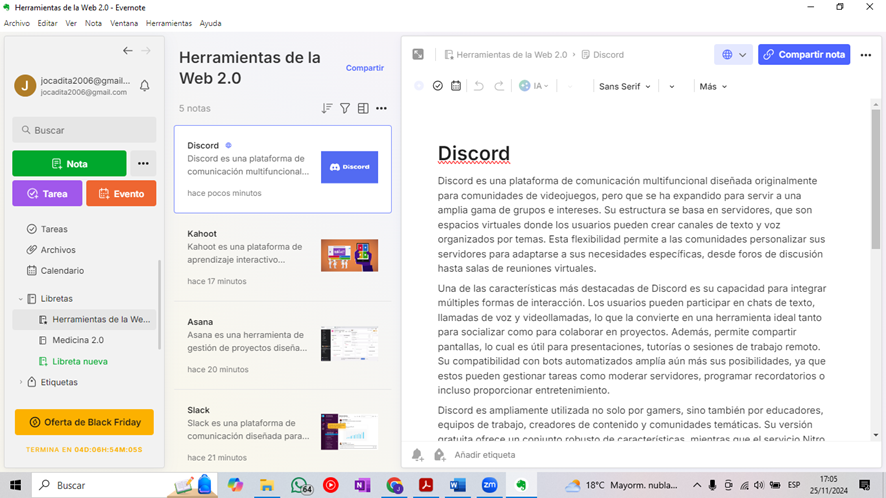Open Word from the taskbar
Image resolution: width=886 pixels, height=498 pixels.
pos(458,485)
